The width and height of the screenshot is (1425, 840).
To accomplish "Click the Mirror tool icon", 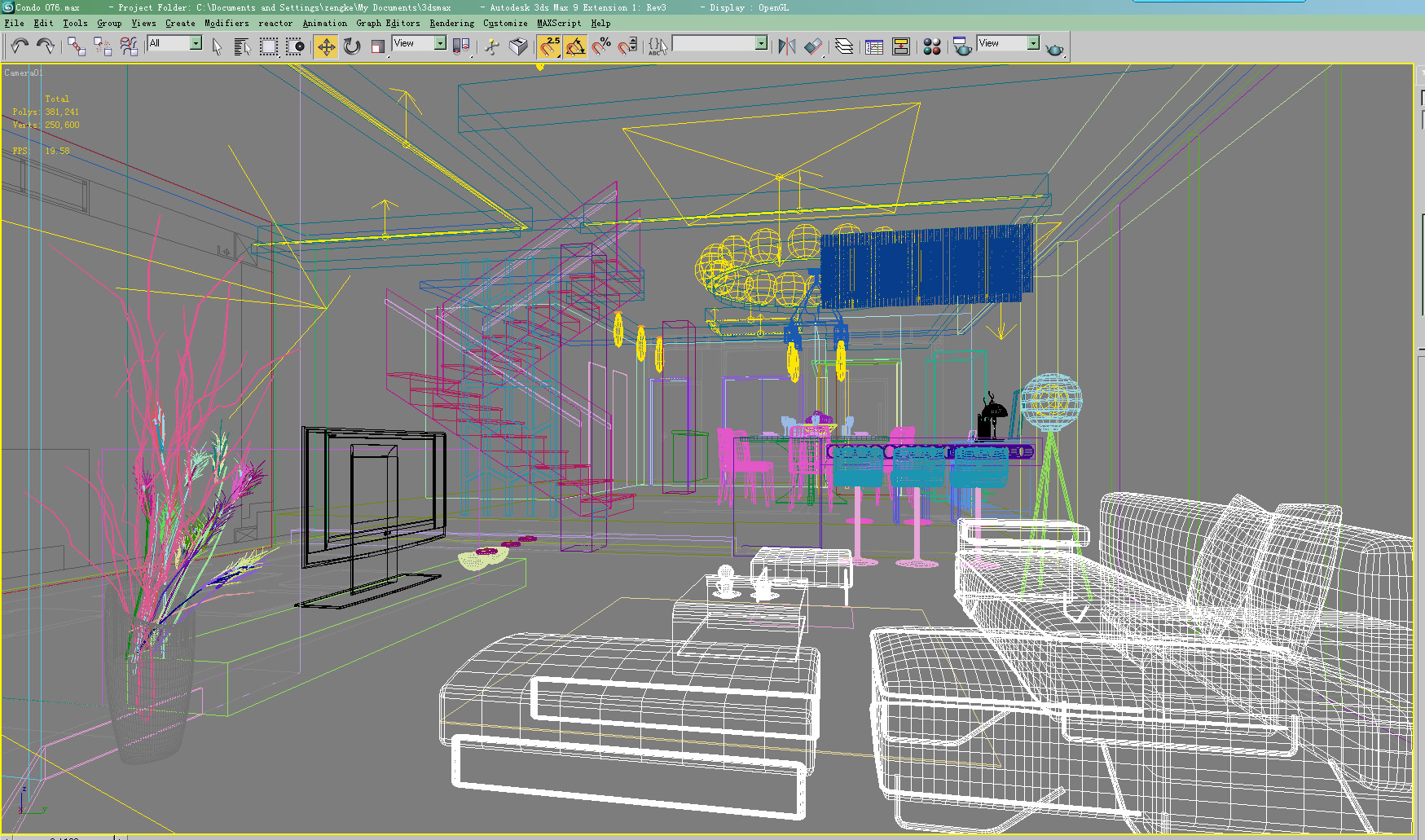I will (x=787, y=46).
